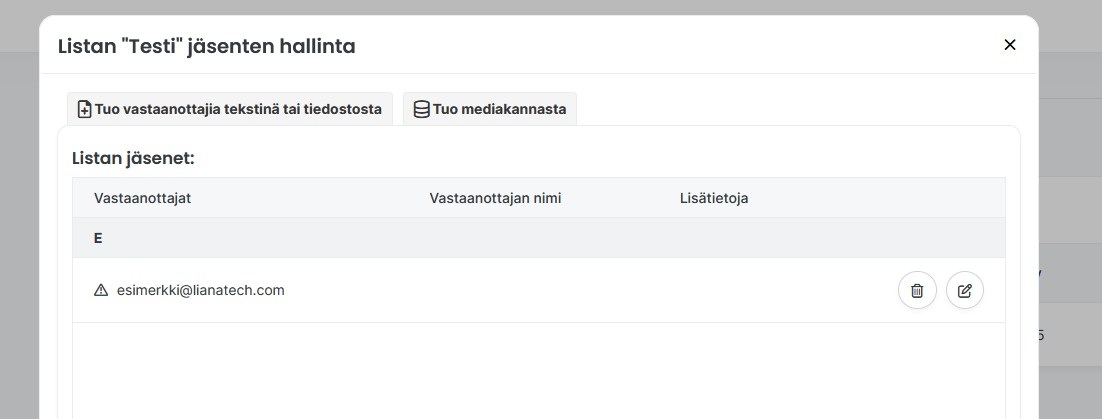This screenshot has height=419, width=1102.
Task: Click the dialog title Listan "Testi" jäsenten hallinta
Action: point(207,46)
